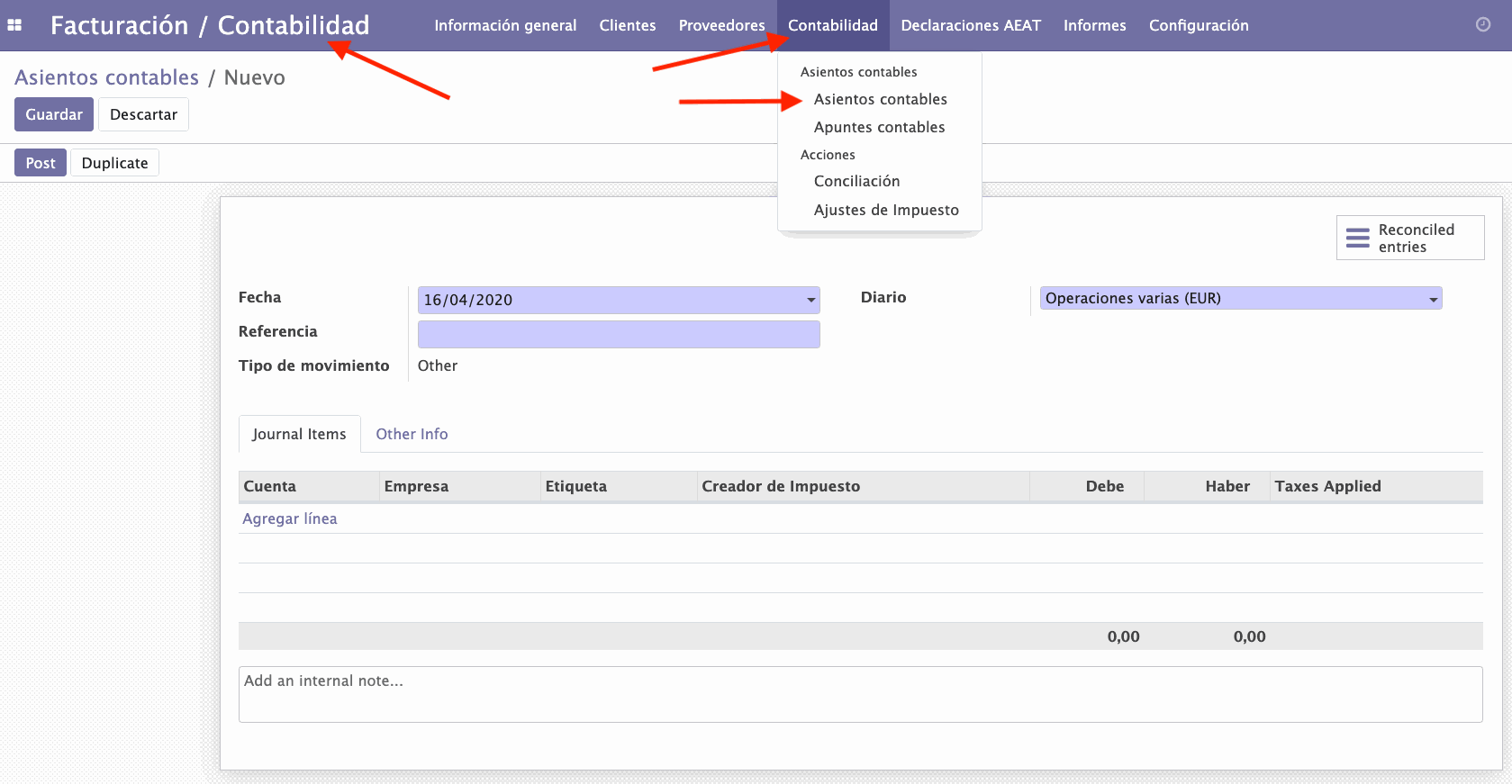Click the Asientos contables breadcrumb link
Image resolution: width=1512 pixels, height=784 pixels.
pos(106,77)
